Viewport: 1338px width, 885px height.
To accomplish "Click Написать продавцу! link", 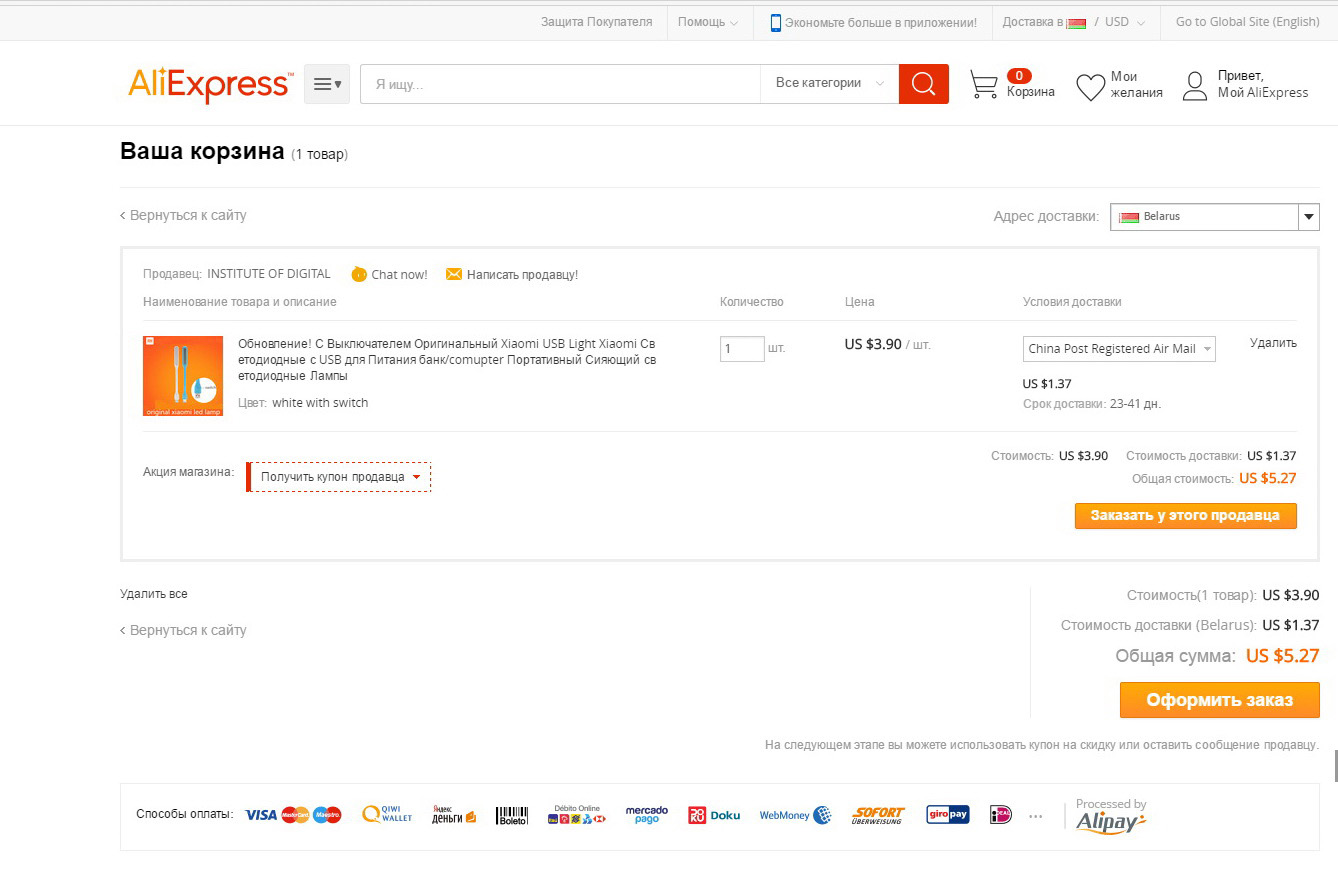I will pos(522,274).
